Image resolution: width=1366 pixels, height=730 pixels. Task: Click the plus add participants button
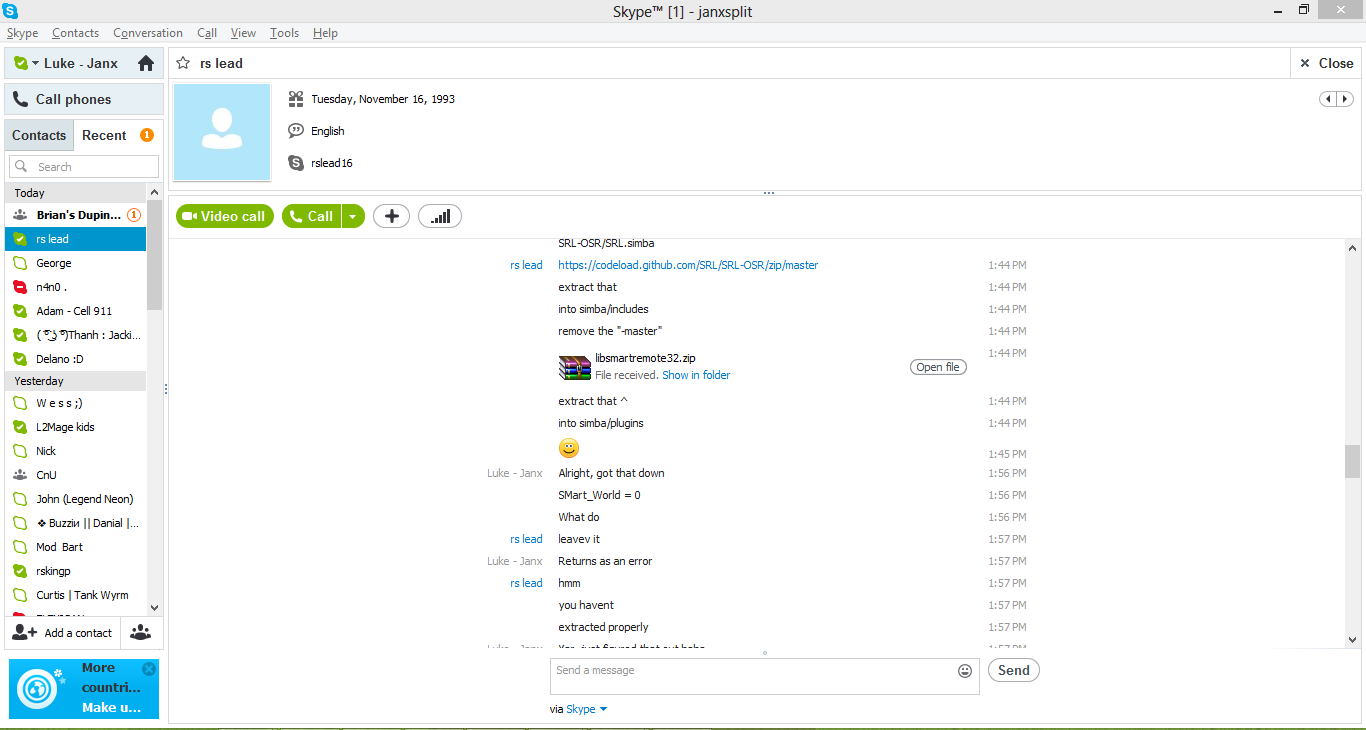point(391,216)
